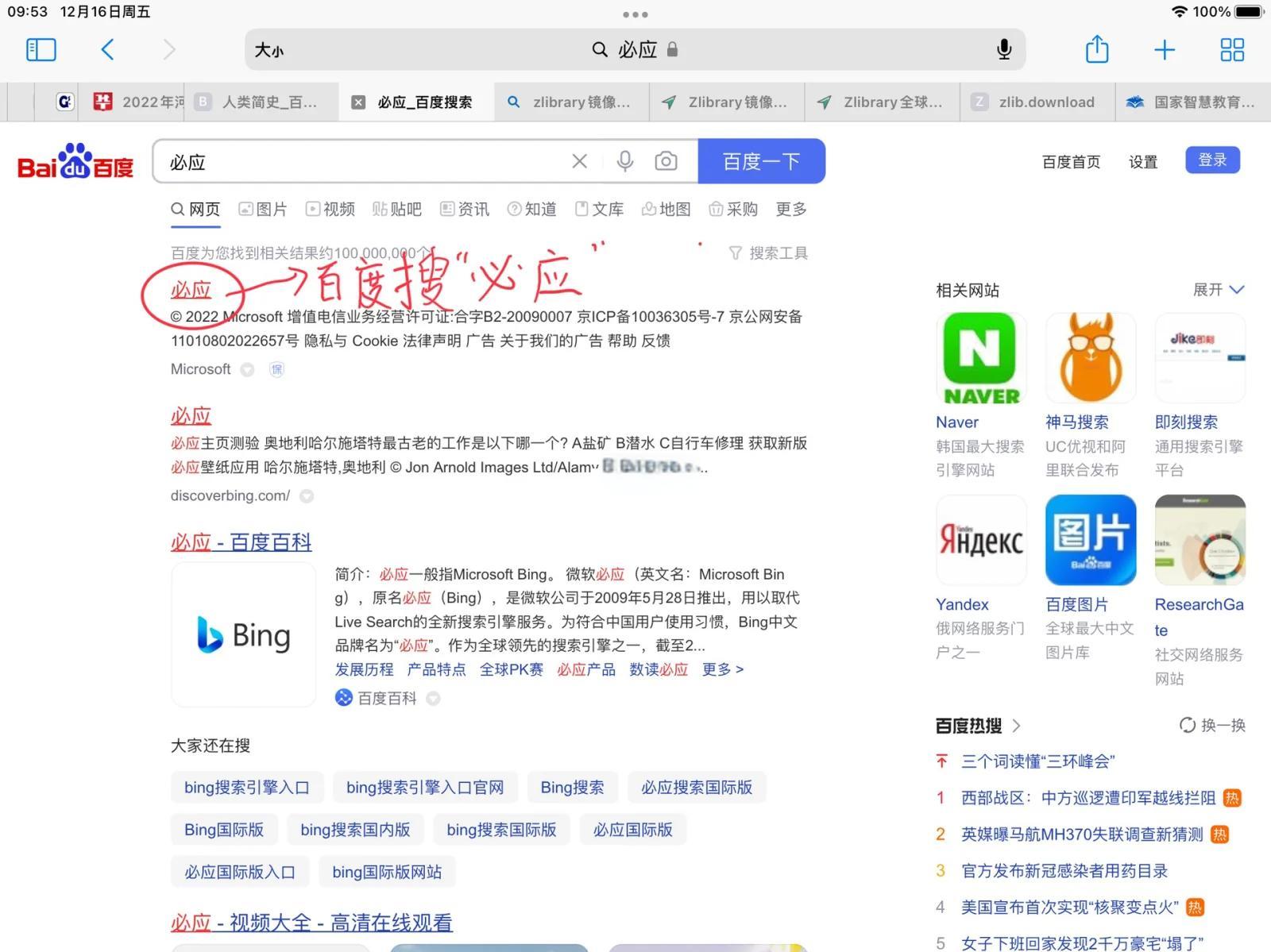The width and height of the screenshot is (1271, 952).
Task: Select the 知道 search category
Action: [531, 209]
